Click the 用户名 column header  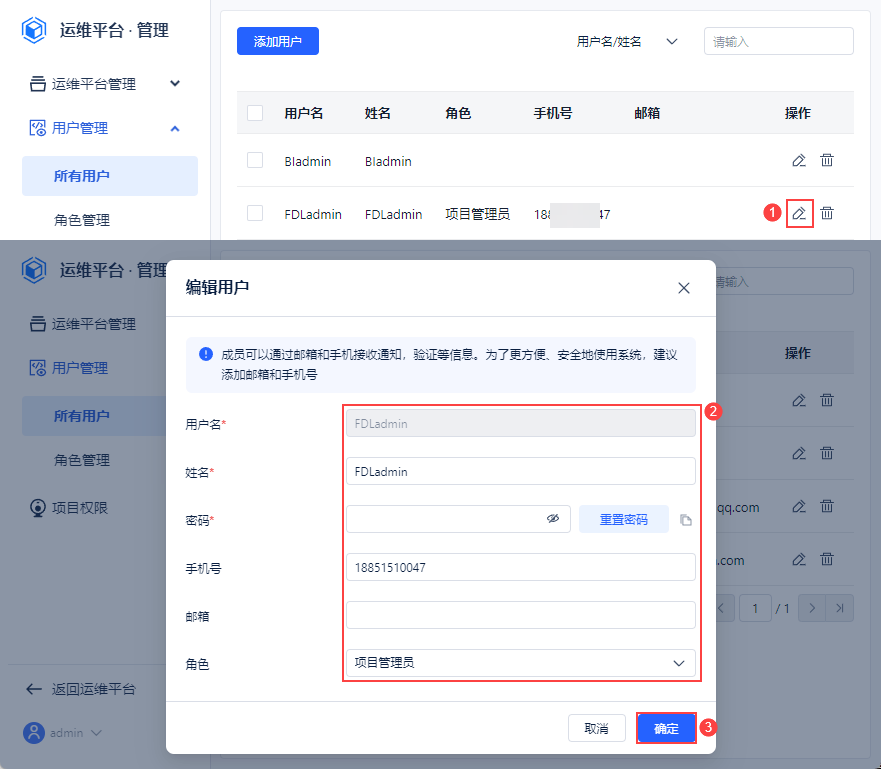[303, 113]
